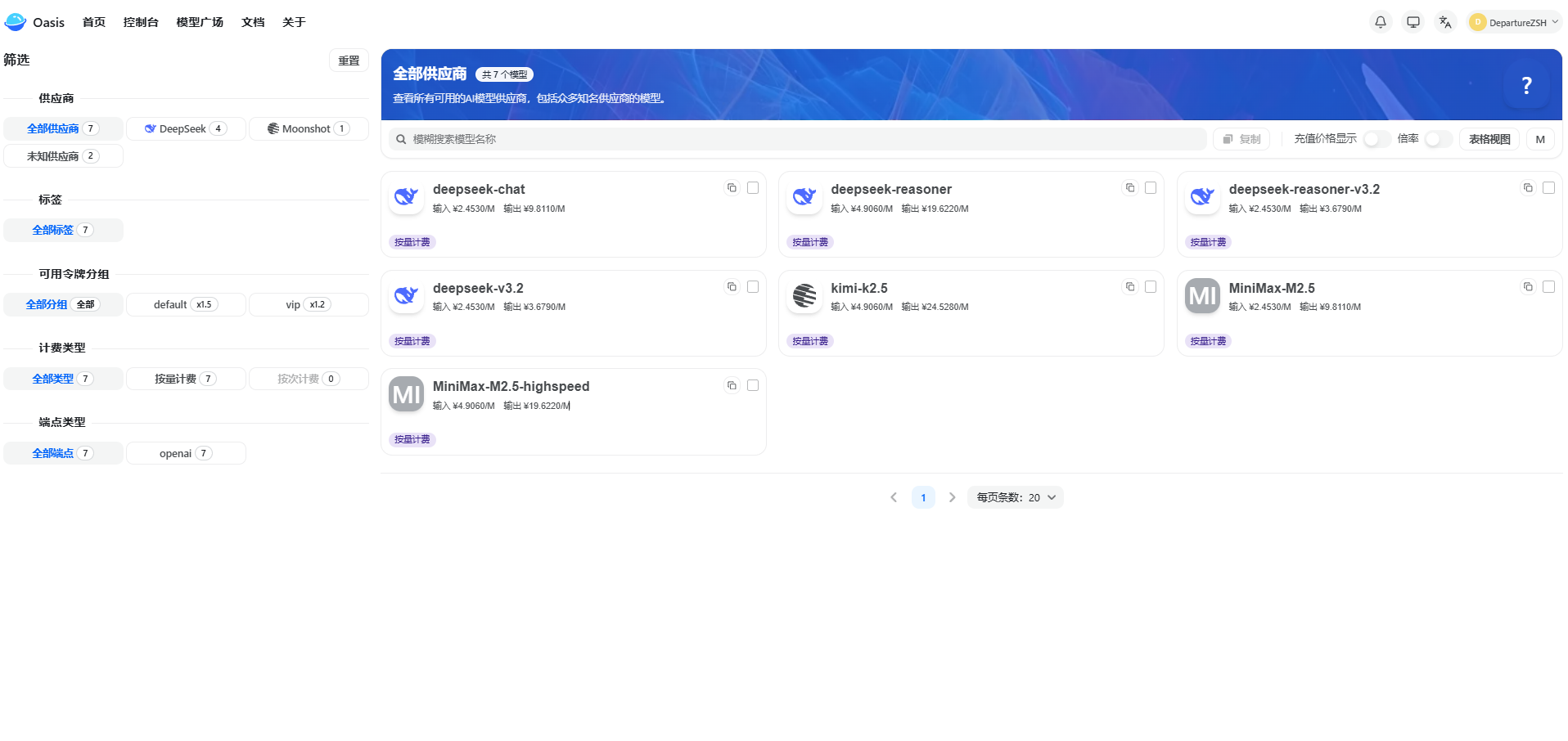The width and height of the screenshot is (1568, 741).
Task: Go to next page arrow
Action: [x=952, y=497]
